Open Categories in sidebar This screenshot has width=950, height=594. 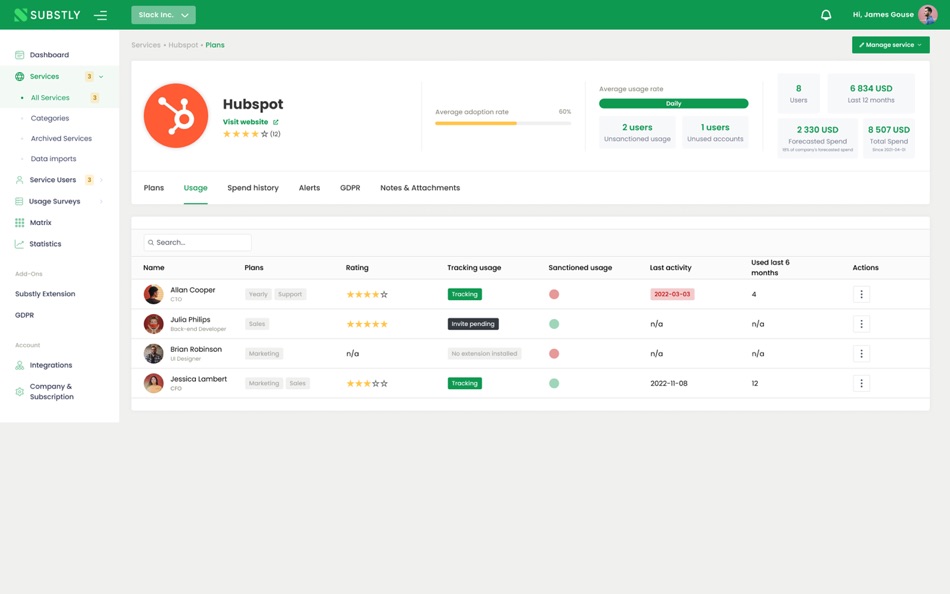coord(50,118)
